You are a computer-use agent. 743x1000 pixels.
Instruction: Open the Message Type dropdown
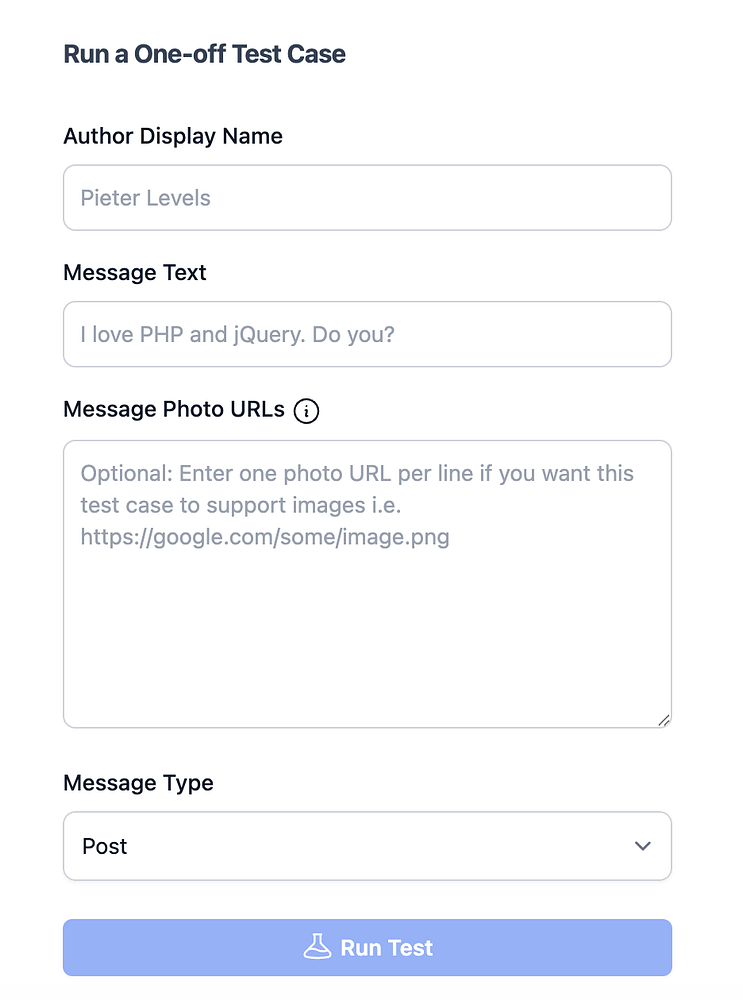(x=367, y=846)
